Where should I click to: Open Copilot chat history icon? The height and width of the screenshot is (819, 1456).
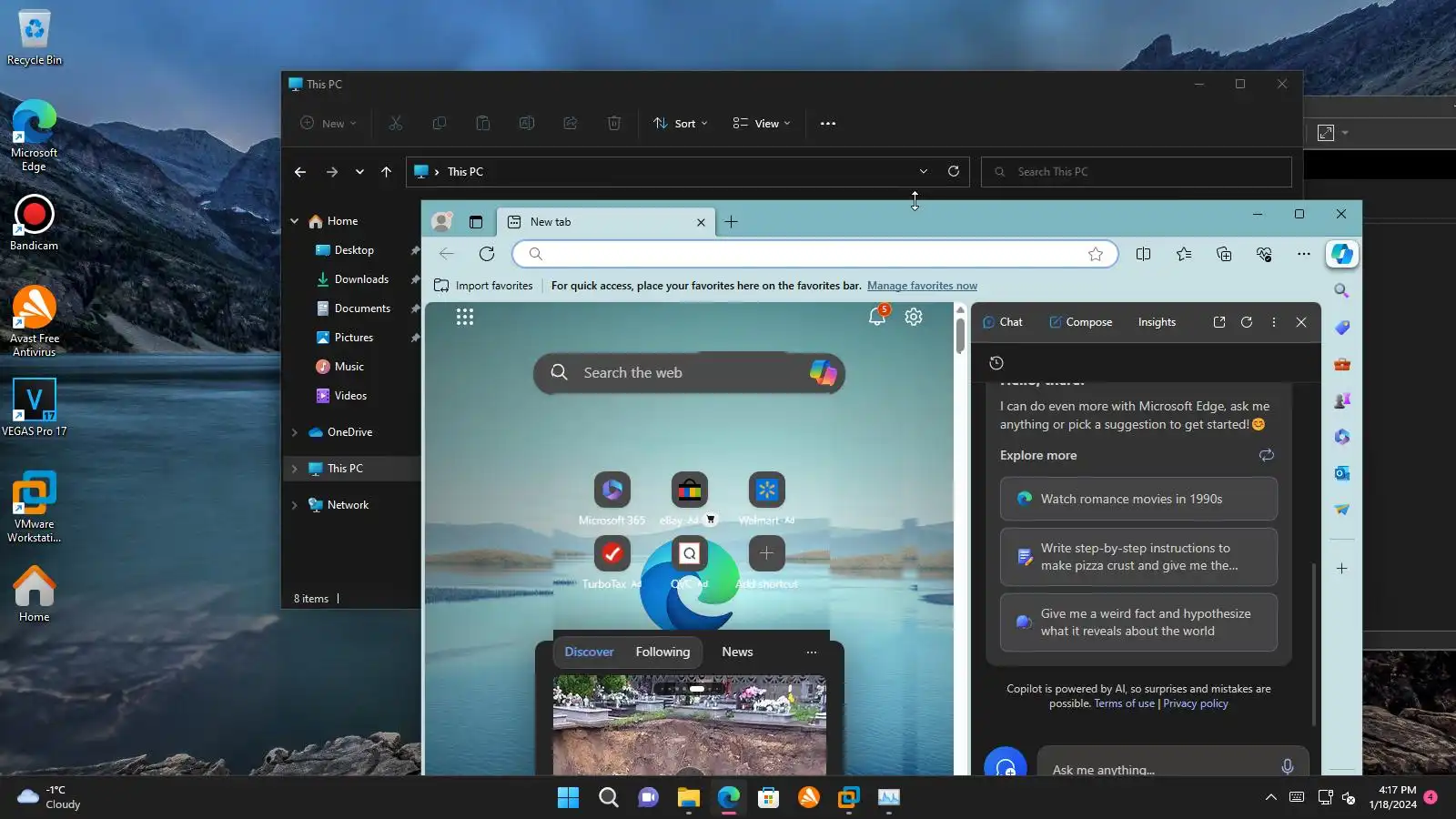(x=996, y=363)
